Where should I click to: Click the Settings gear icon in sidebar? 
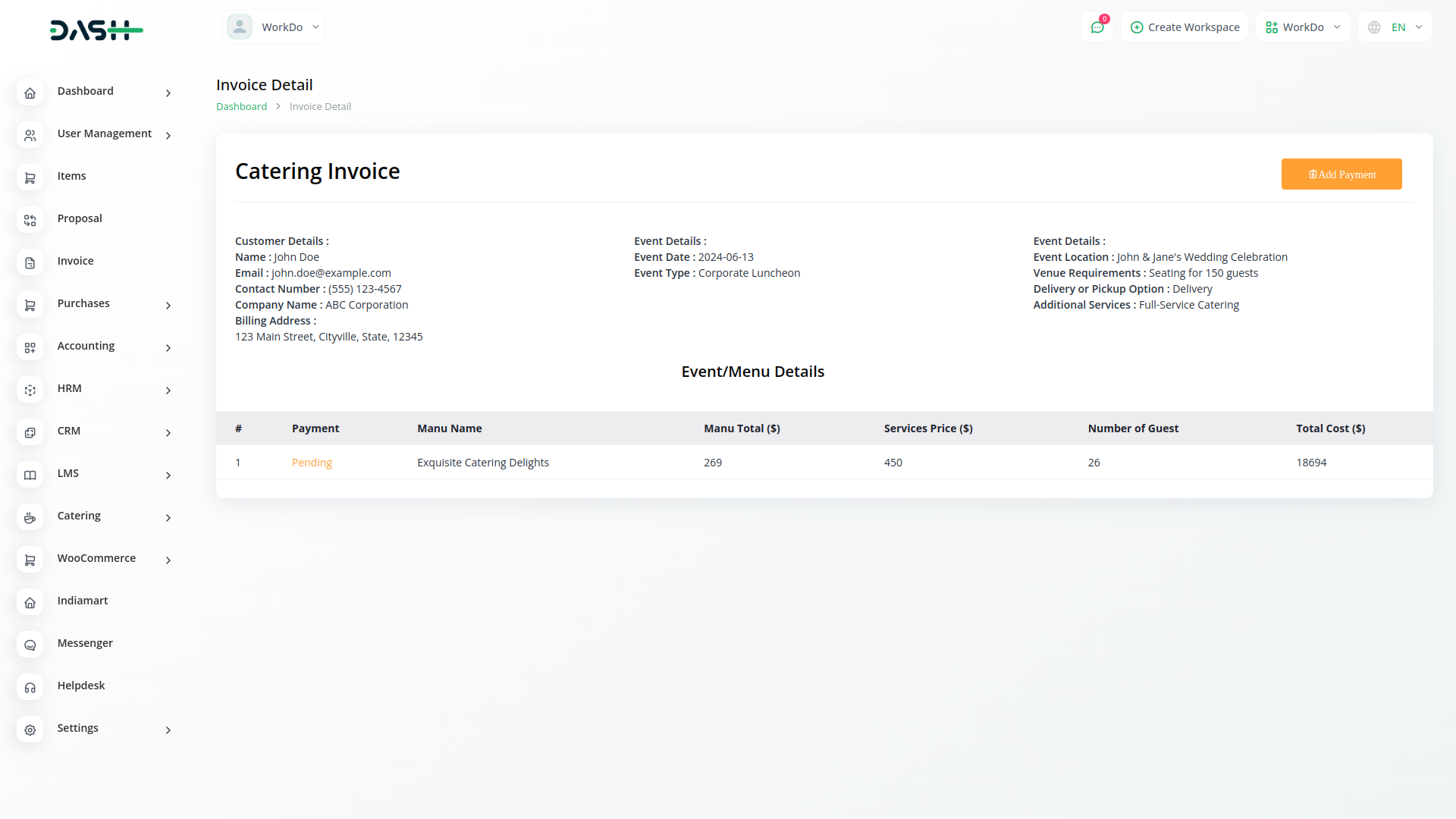pos(30,730)
